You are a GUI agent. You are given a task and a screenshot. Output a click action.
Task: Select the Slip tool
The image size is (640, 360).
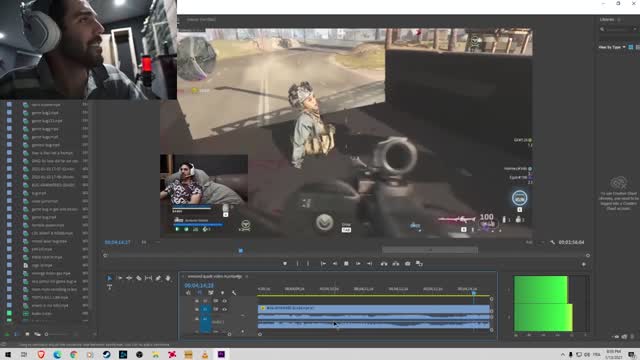click(149, 278)
